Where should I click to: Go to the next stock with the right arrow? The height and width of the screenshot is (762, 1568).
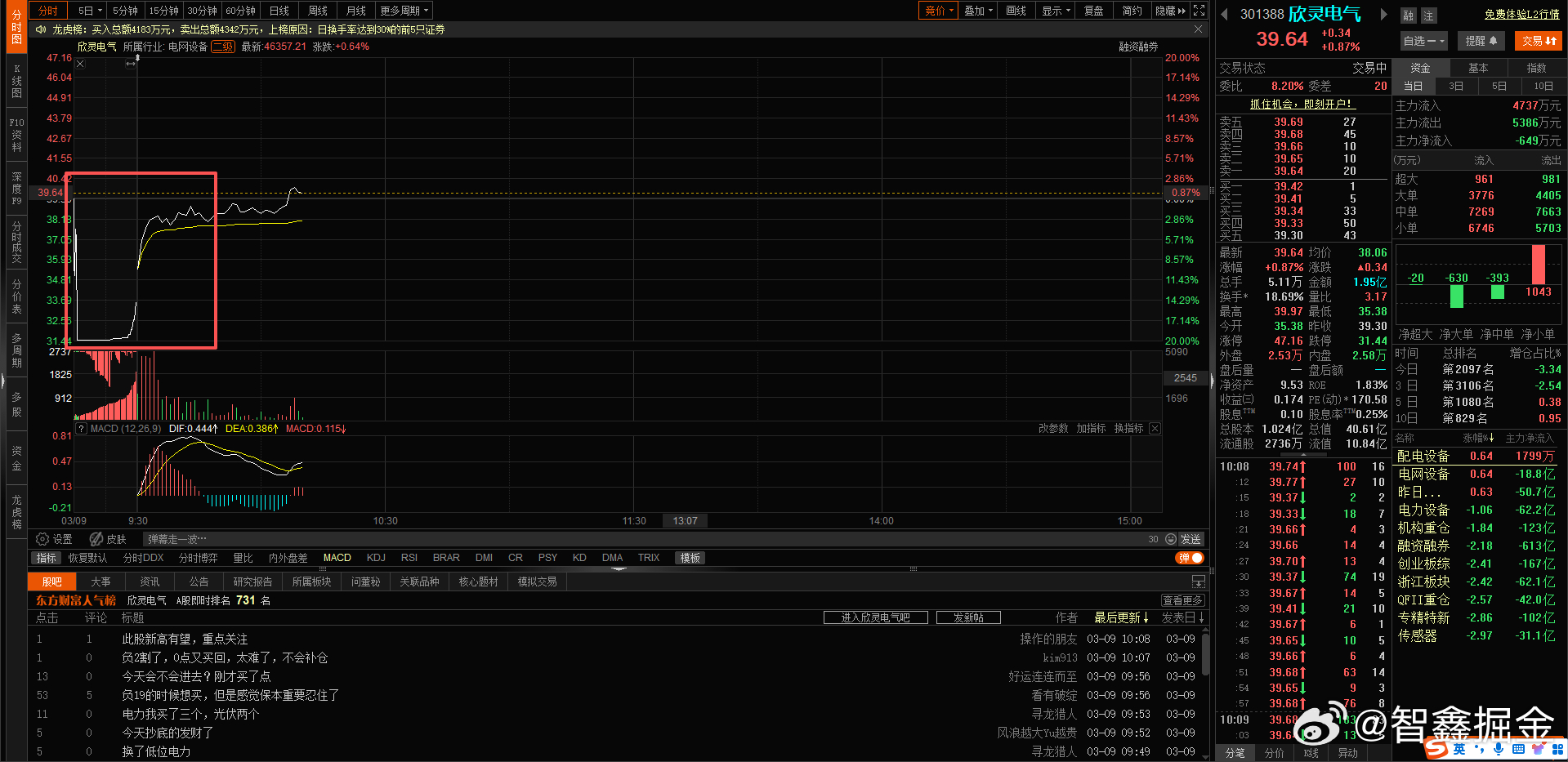point(1383,14)
